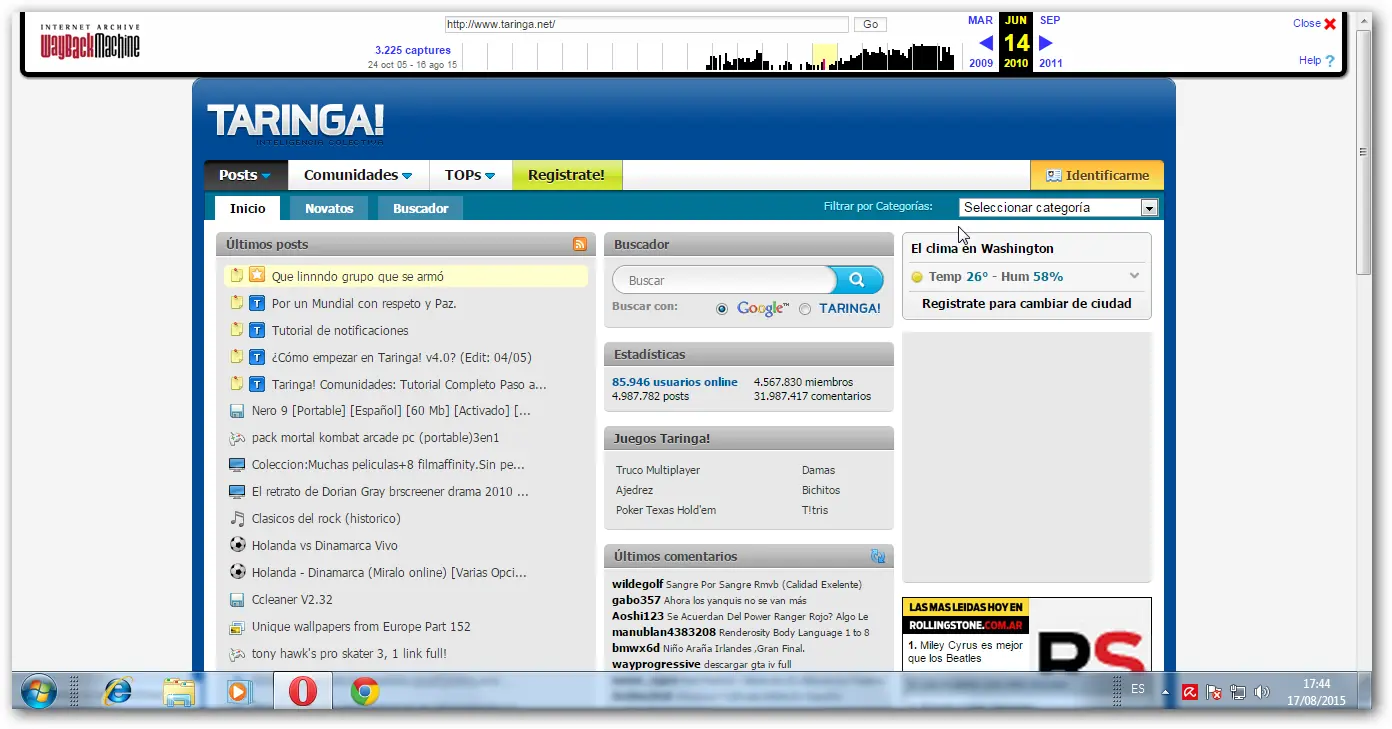Click Registrate para cambiar de ciudad
The image size is (1392, 729).
(x=1026, y=303)
